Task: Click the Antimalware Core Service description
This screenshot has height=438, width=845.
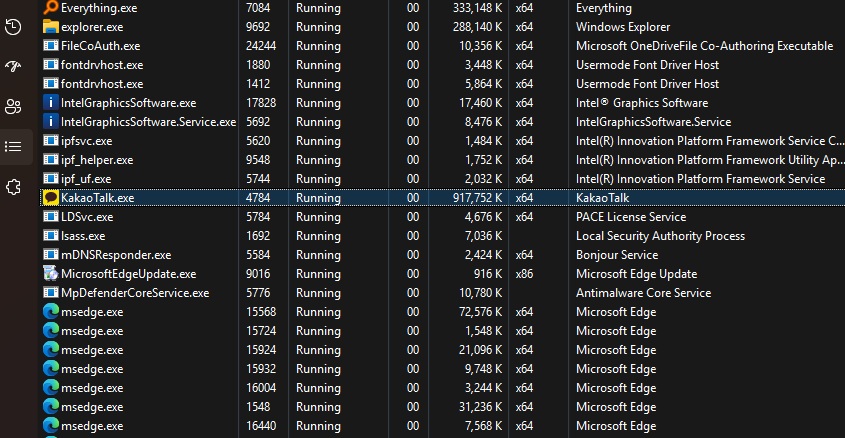Action: pos(643,293)
